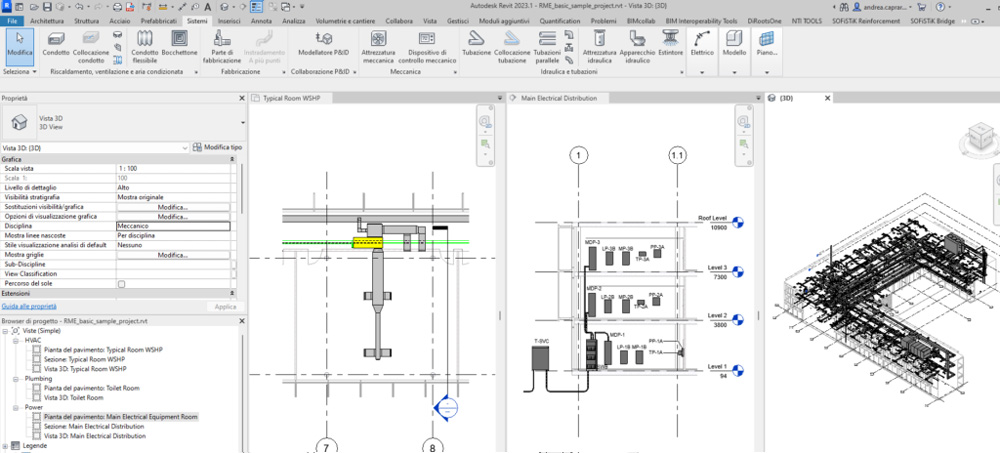Select the Estintore sprinkler tool
Viewport: 1000px width, 453px height.
pyautogui.click(x=670, y=43)
